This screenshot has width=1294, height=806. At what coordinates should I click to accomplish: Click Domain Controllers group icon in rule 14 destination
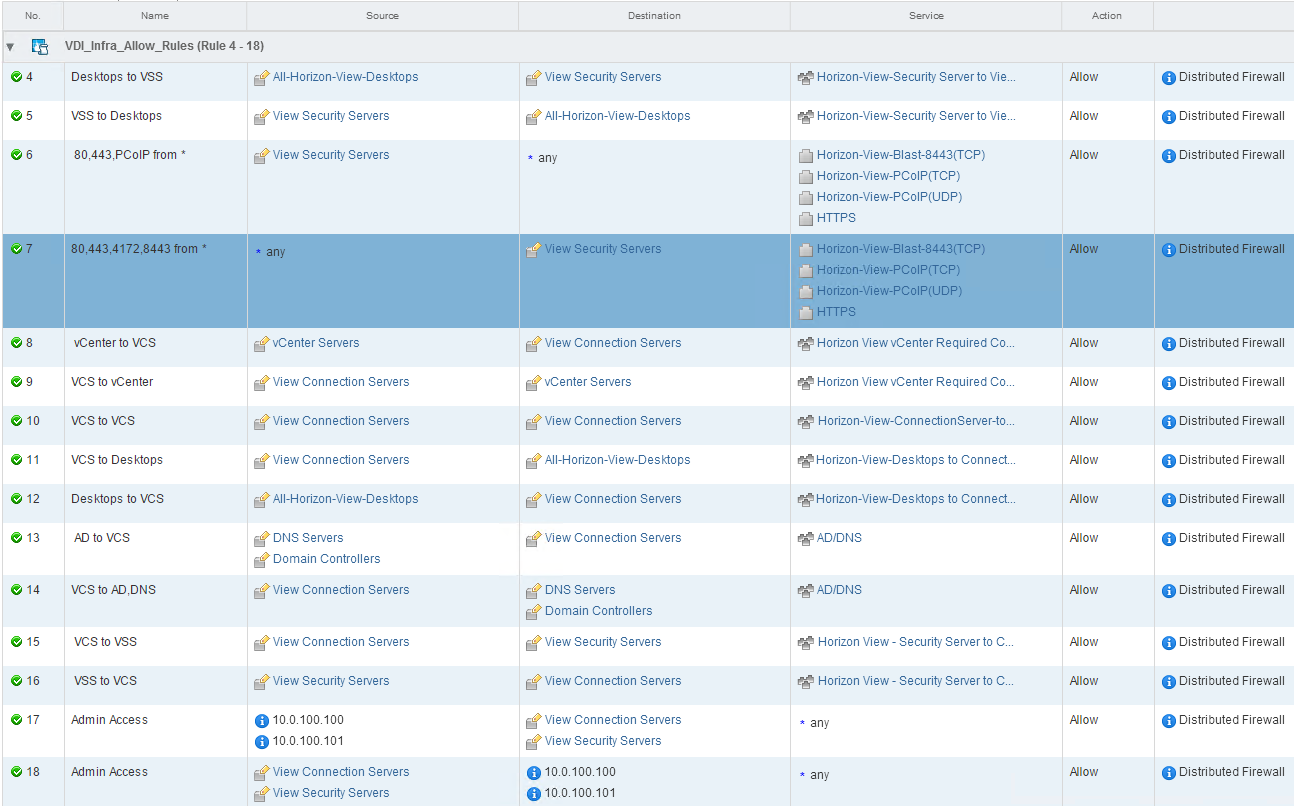(x=534, y=611)
